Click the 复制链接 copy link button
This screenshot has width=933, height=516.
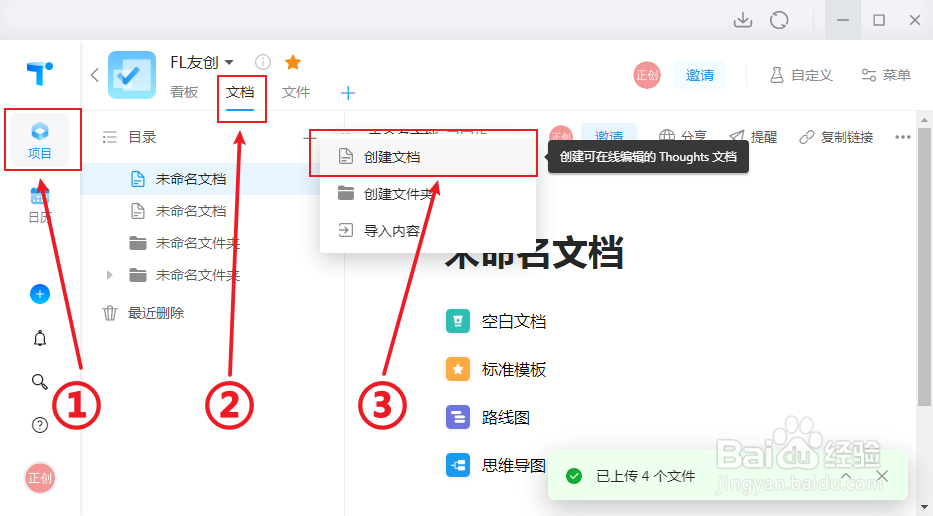tap(836, 137)
